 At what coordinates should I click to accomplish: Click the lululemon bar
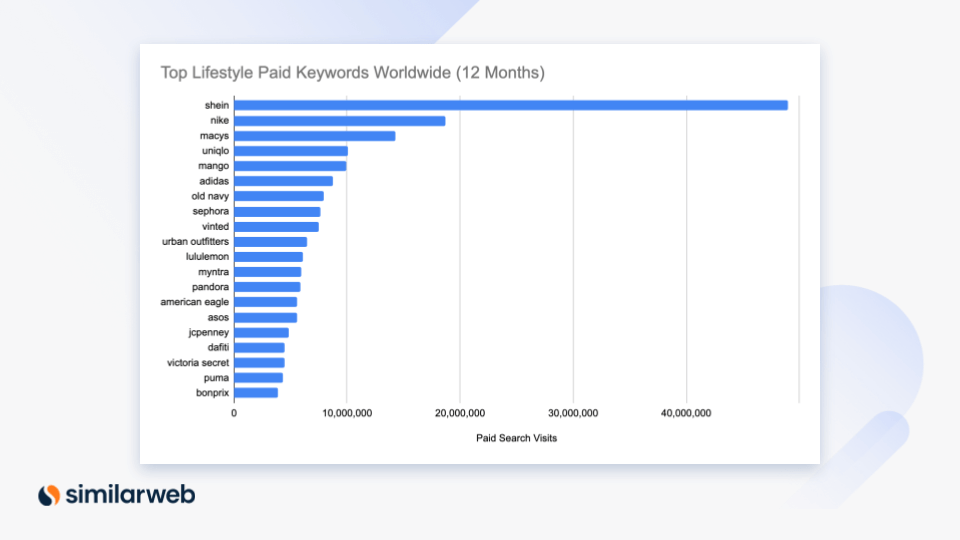pos(269,257)
